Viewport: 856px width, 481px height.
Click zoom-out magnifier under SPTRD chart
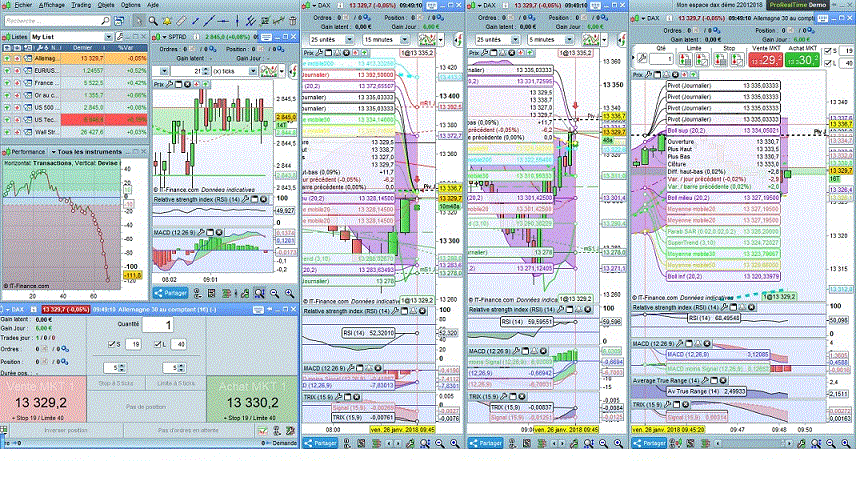pos(275,294)
